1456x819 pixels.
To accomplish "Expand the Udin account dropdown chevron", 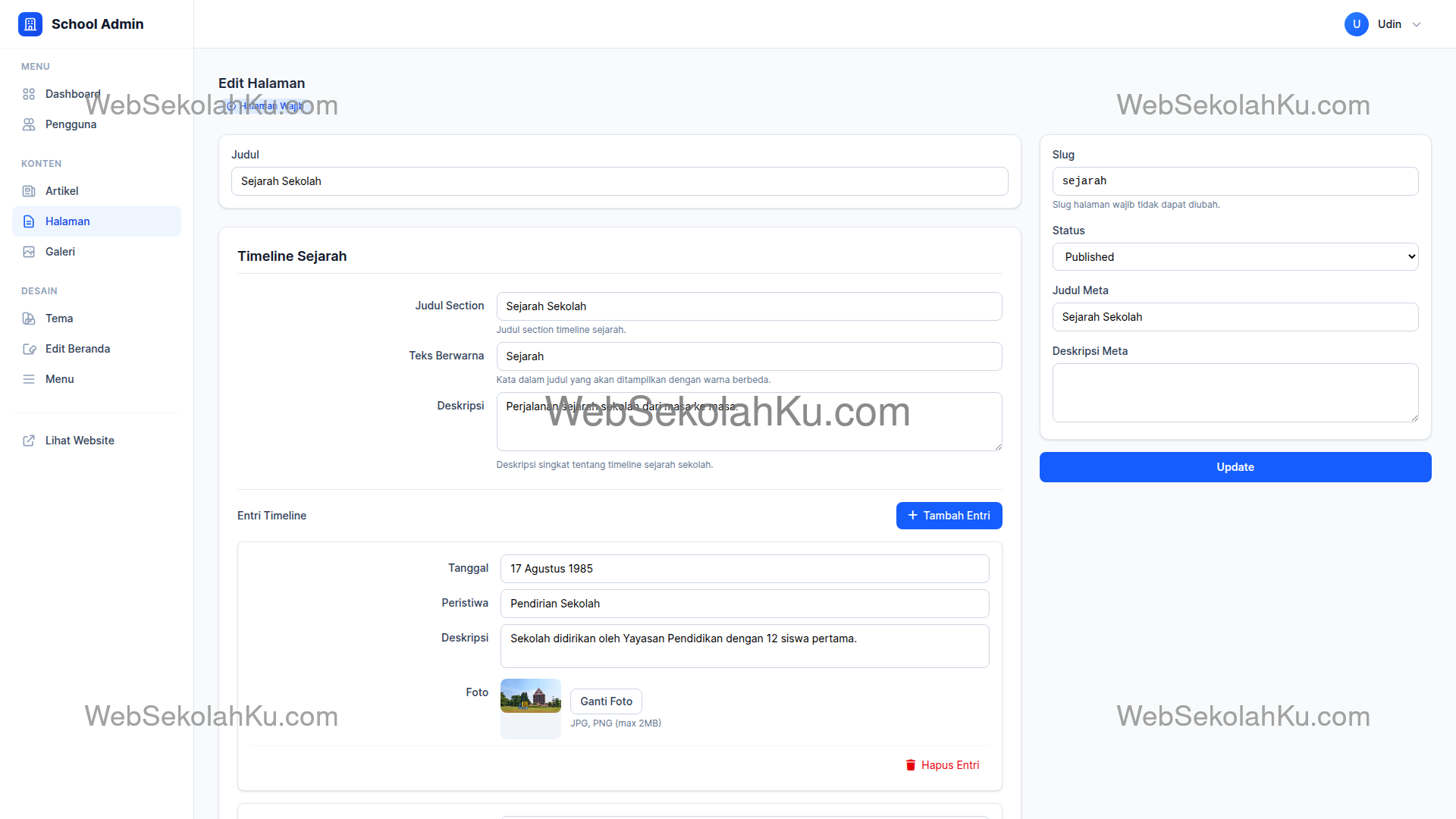I will tap(1417, 24).
